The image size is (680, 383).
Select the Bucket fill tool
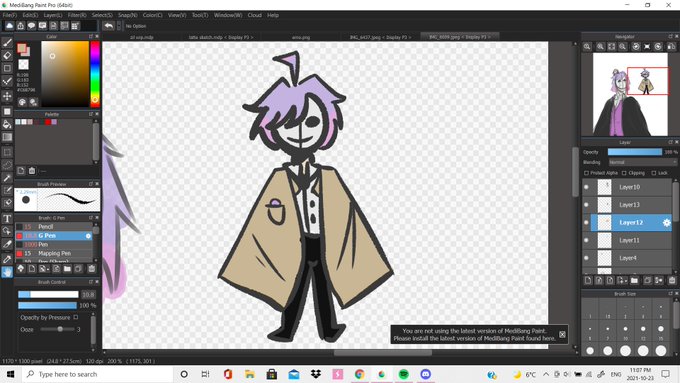[7, 124]
